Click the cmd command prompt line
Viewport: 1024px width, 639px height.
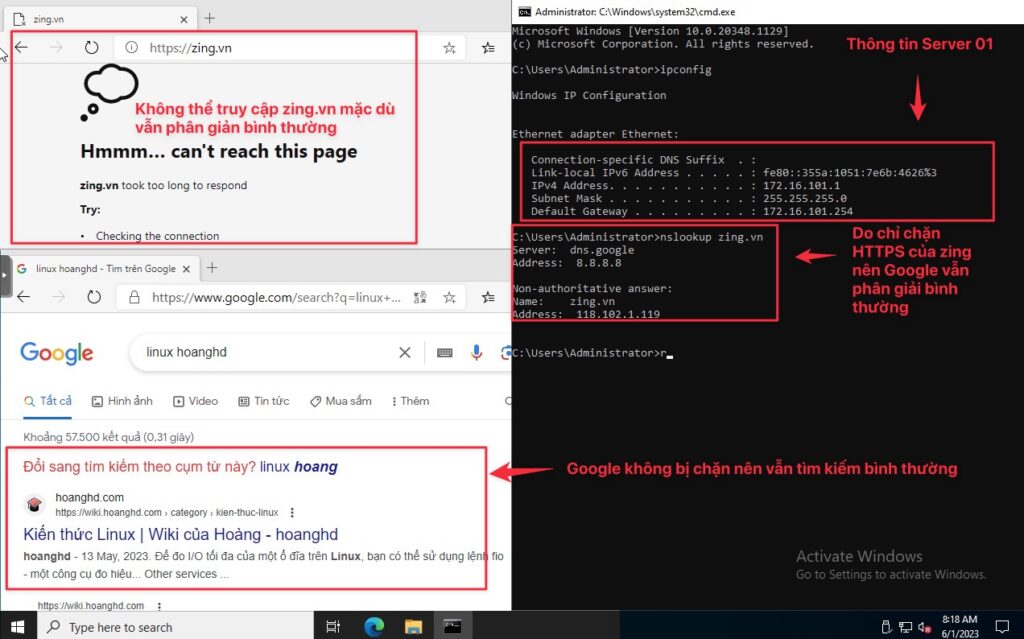tap(592, 353)
